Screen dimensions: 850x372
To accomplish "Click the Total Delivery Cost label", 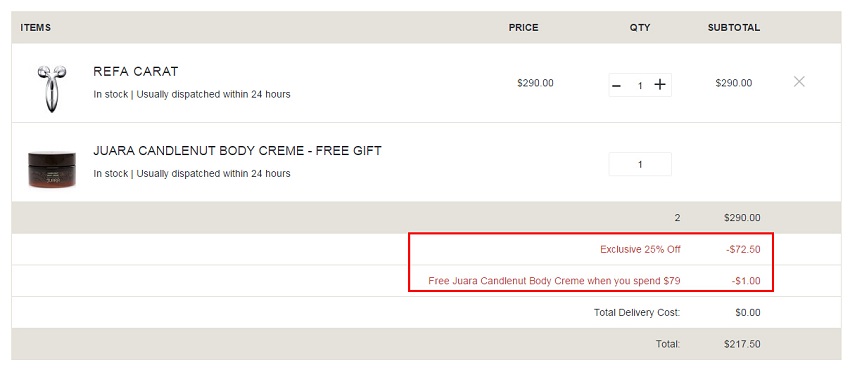I will (x=637, y=312).
